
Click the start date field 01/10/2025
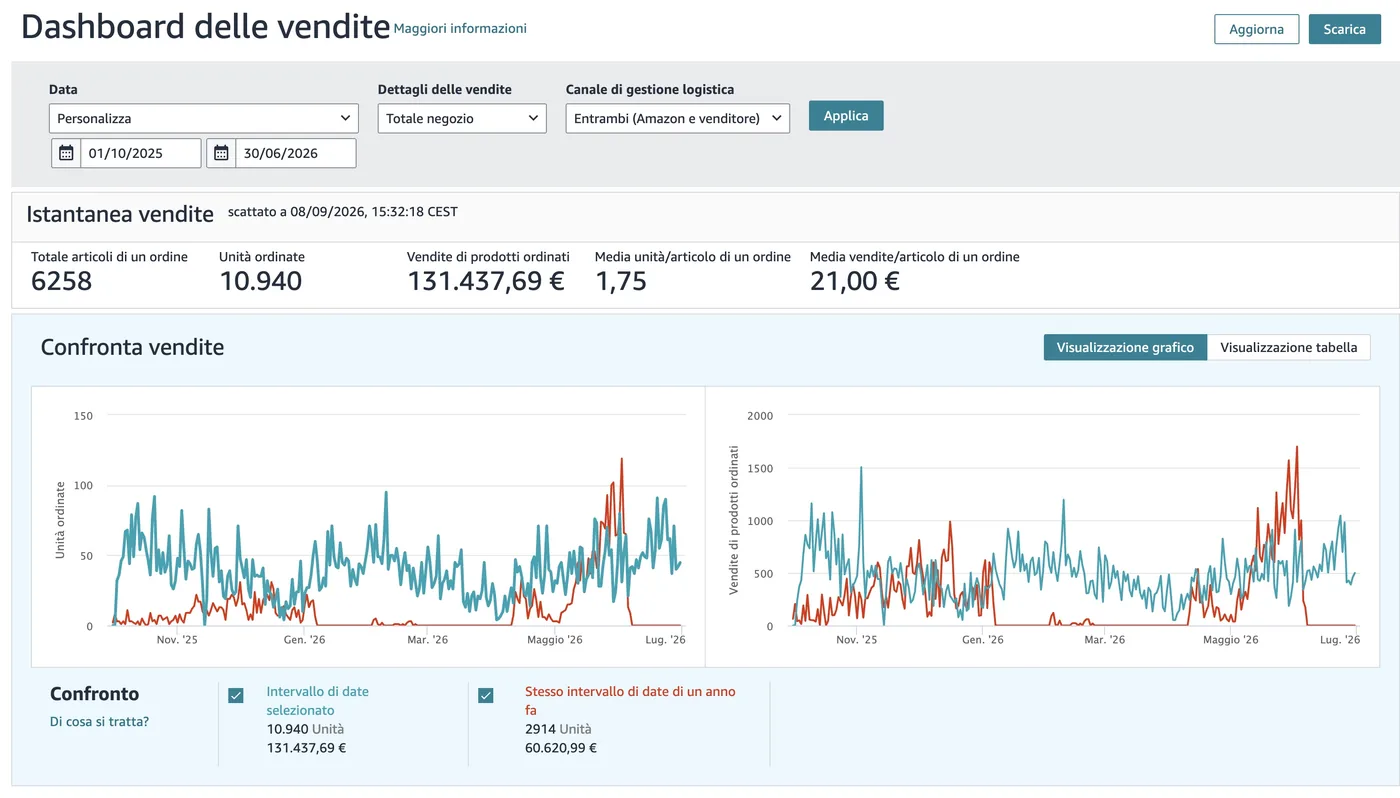[141, 153]
